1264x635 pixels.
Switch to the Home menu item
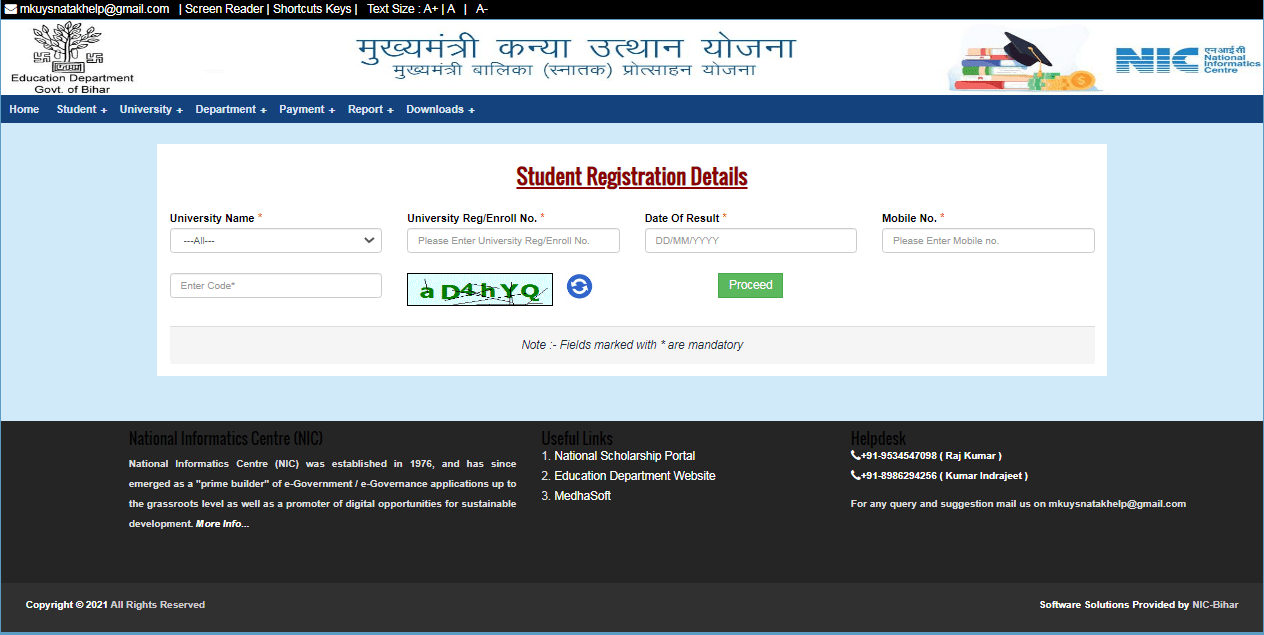tap(23, 110)
